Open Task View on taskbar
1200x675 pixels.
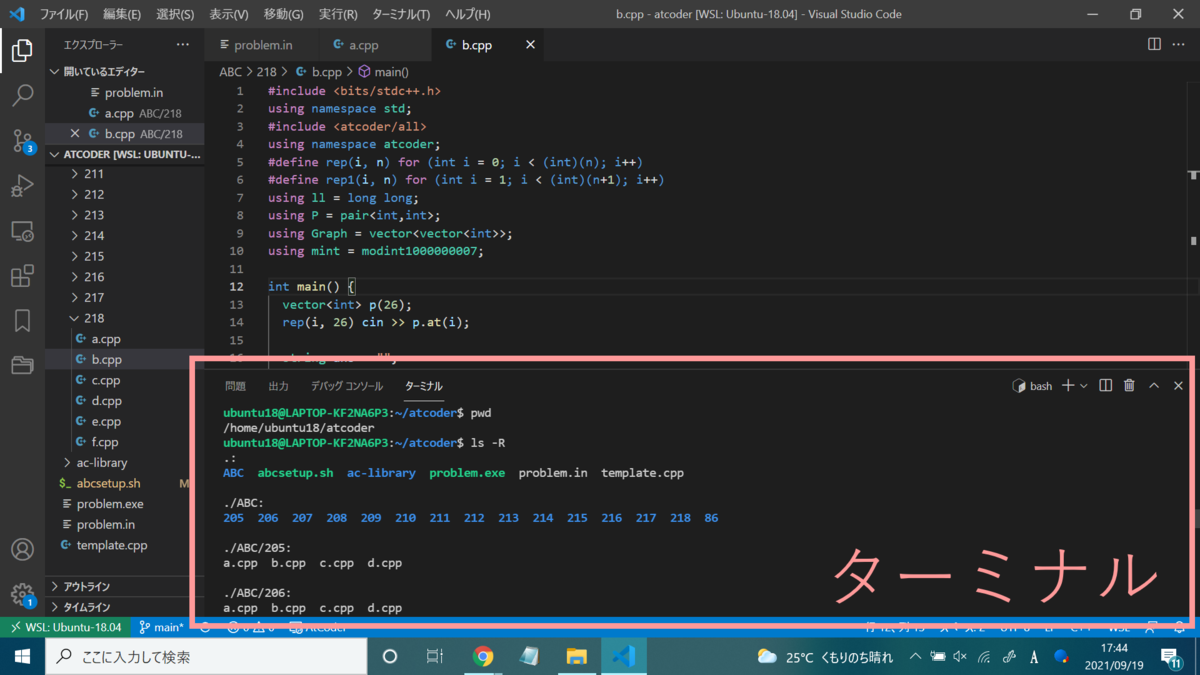tap(435, 657)
